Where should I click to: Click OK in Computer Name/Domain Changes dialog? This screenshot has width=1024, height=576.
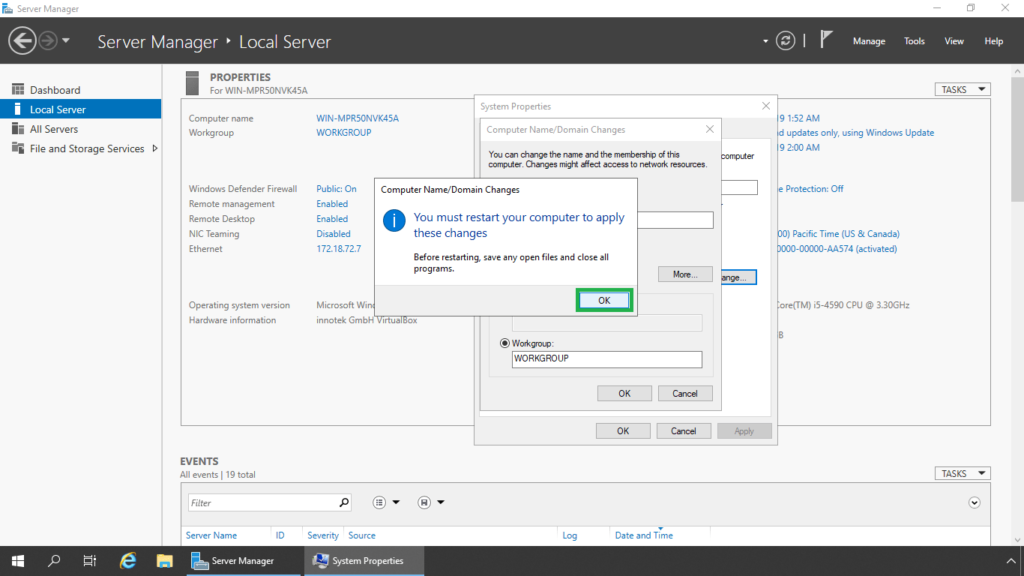(x=624, y=393)
